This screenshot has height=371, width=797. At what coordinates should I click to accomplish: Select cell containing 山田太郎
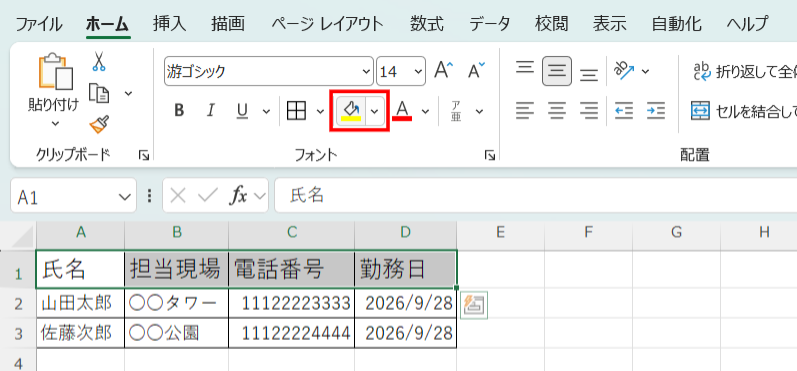click(80, 303)
